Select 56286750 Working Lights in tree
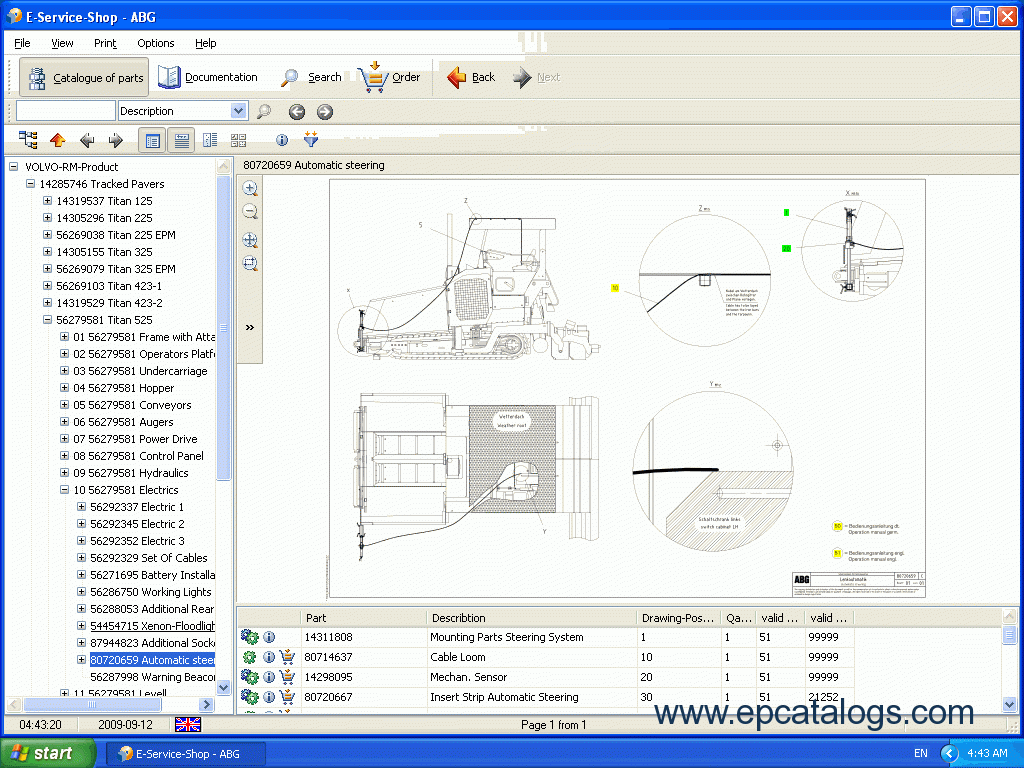This screenshot has height=768, width=1024. coord(151,592)
